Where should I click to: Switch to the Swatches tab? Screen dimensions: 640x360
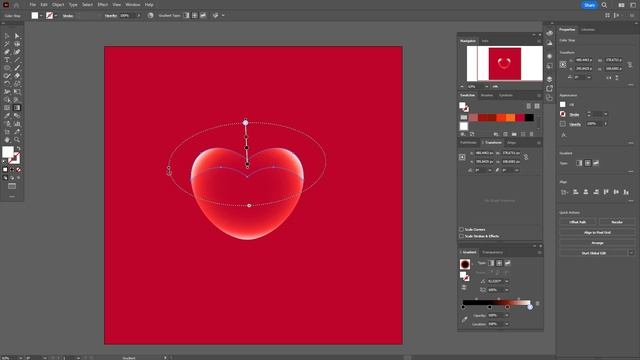coord(468,95)
